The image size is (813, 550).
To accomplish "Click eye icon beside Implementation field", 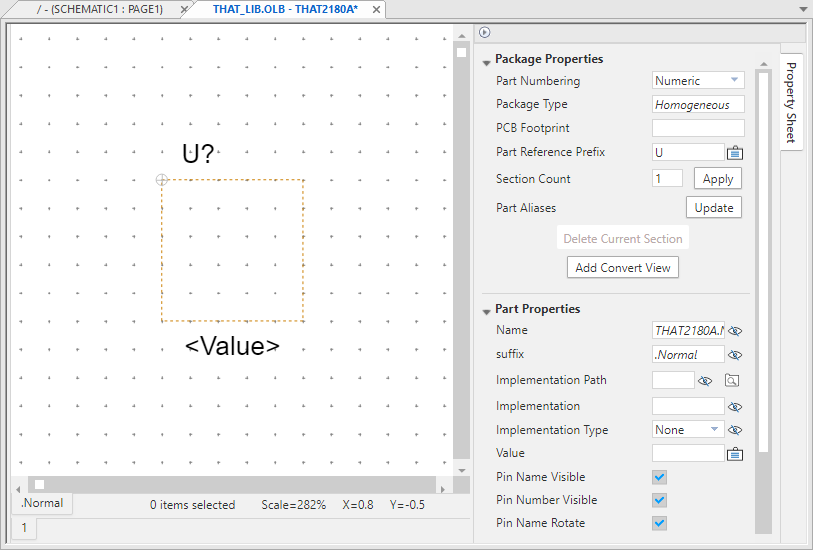I will pos(736,407).
